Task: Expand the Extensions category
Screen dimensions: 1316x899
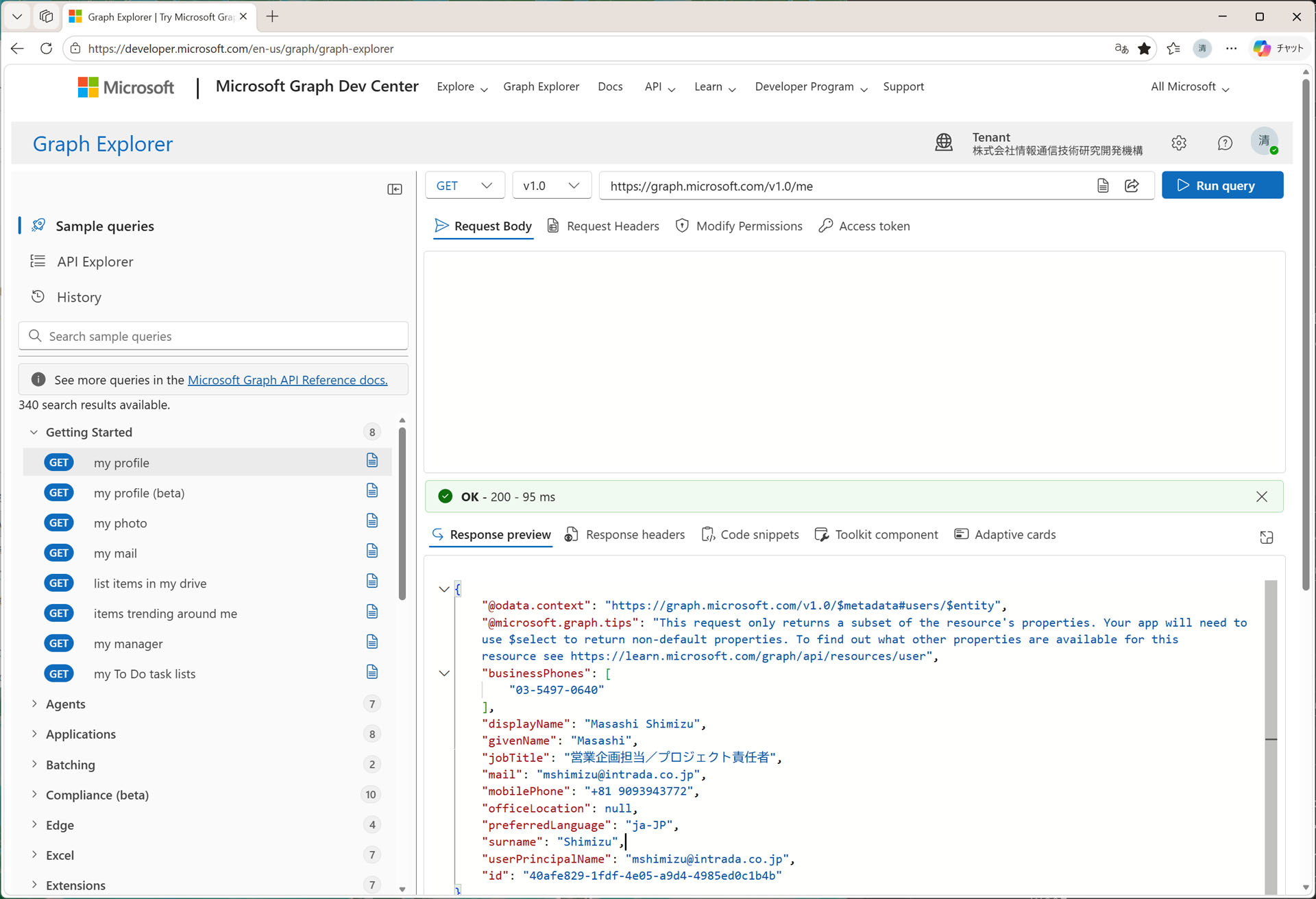Action: [34, 885]
